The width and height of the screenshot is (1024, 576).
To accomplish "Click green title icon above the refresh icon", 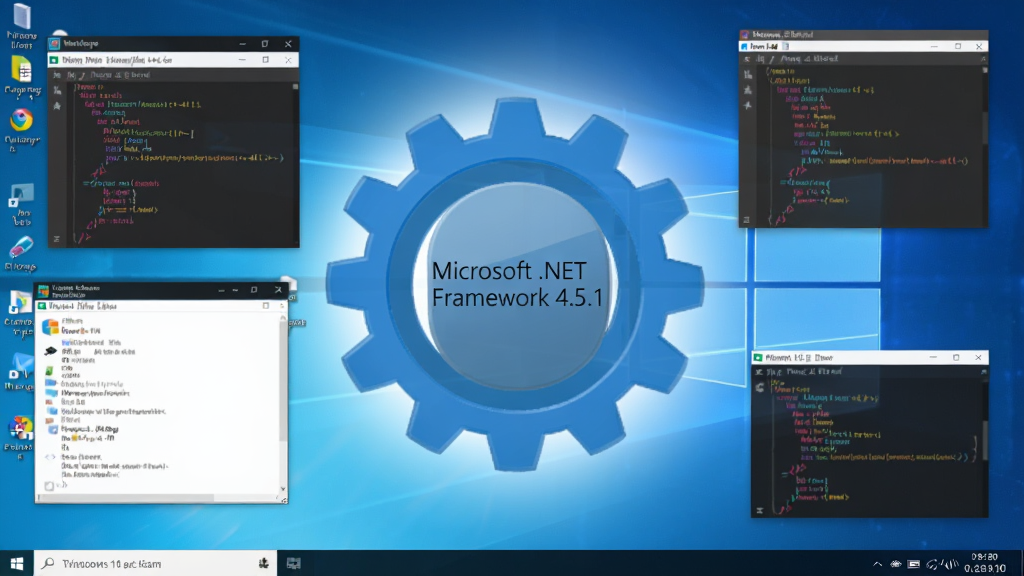I will 758,358.
